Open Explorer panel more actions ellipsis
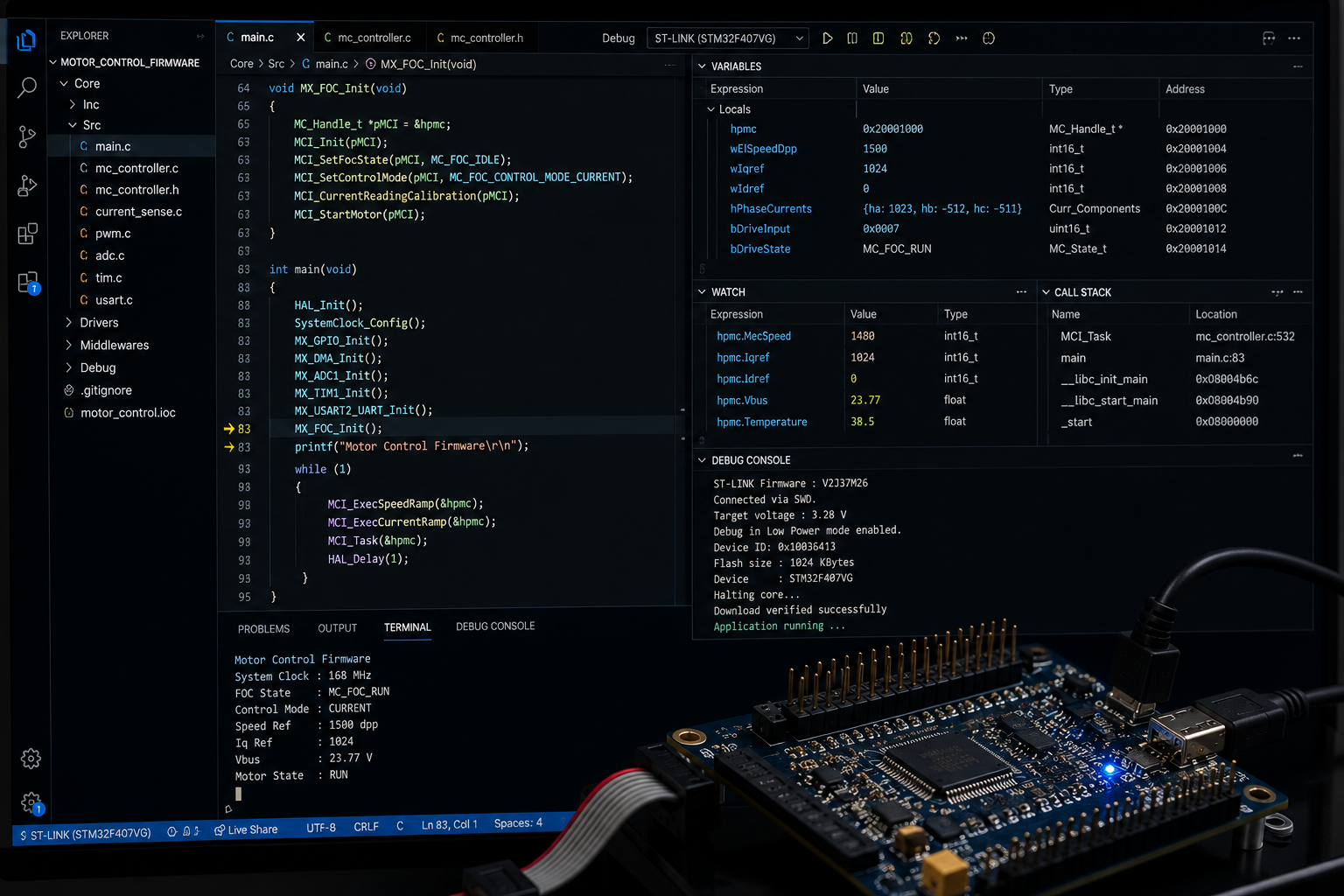 coord(200,36)
